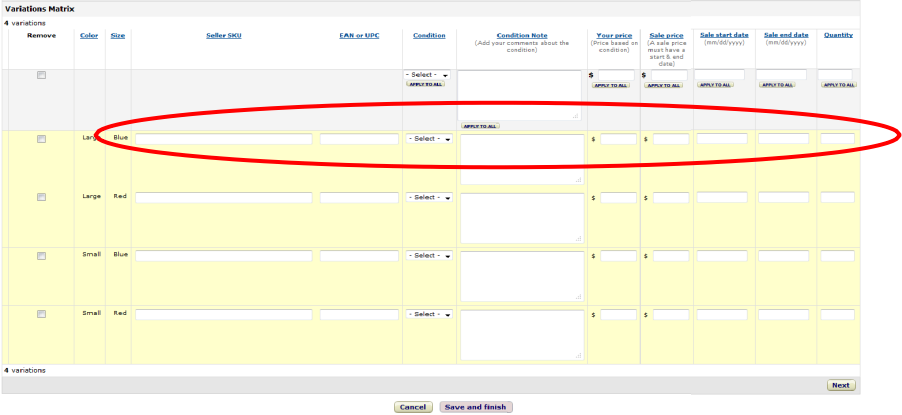Click the Quantity column header link
The image size is (902, 415).
[x=837, y=35]
